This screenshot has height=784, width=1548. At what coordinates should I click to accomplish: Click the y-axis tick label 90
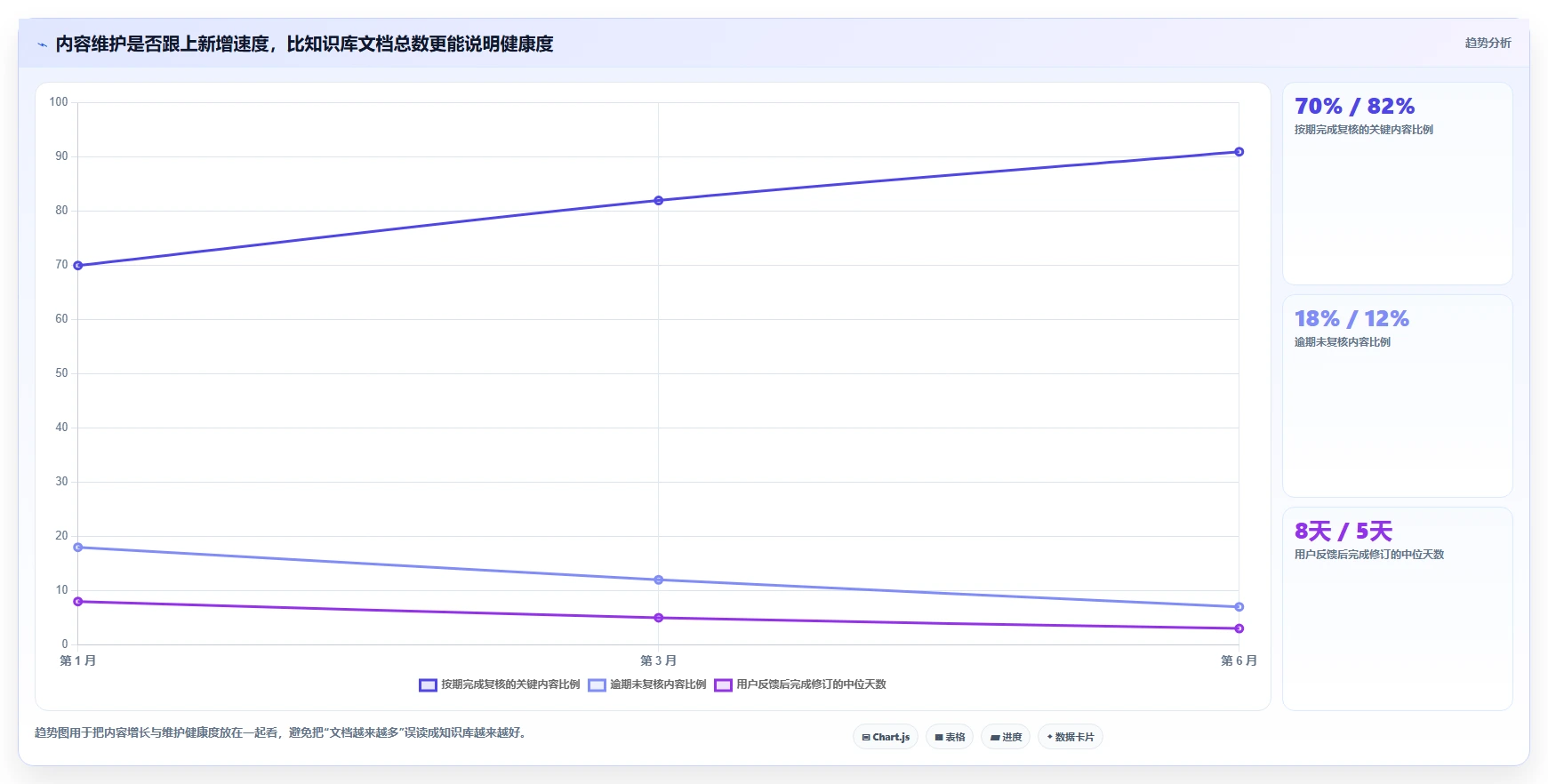pos(61,156)
